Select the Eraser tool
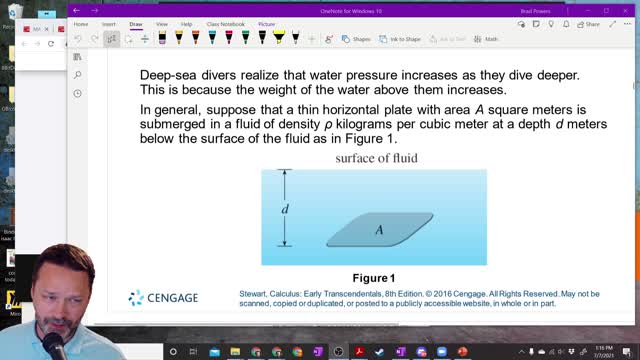The image size is (640, 360). click(x=162, y=38)
